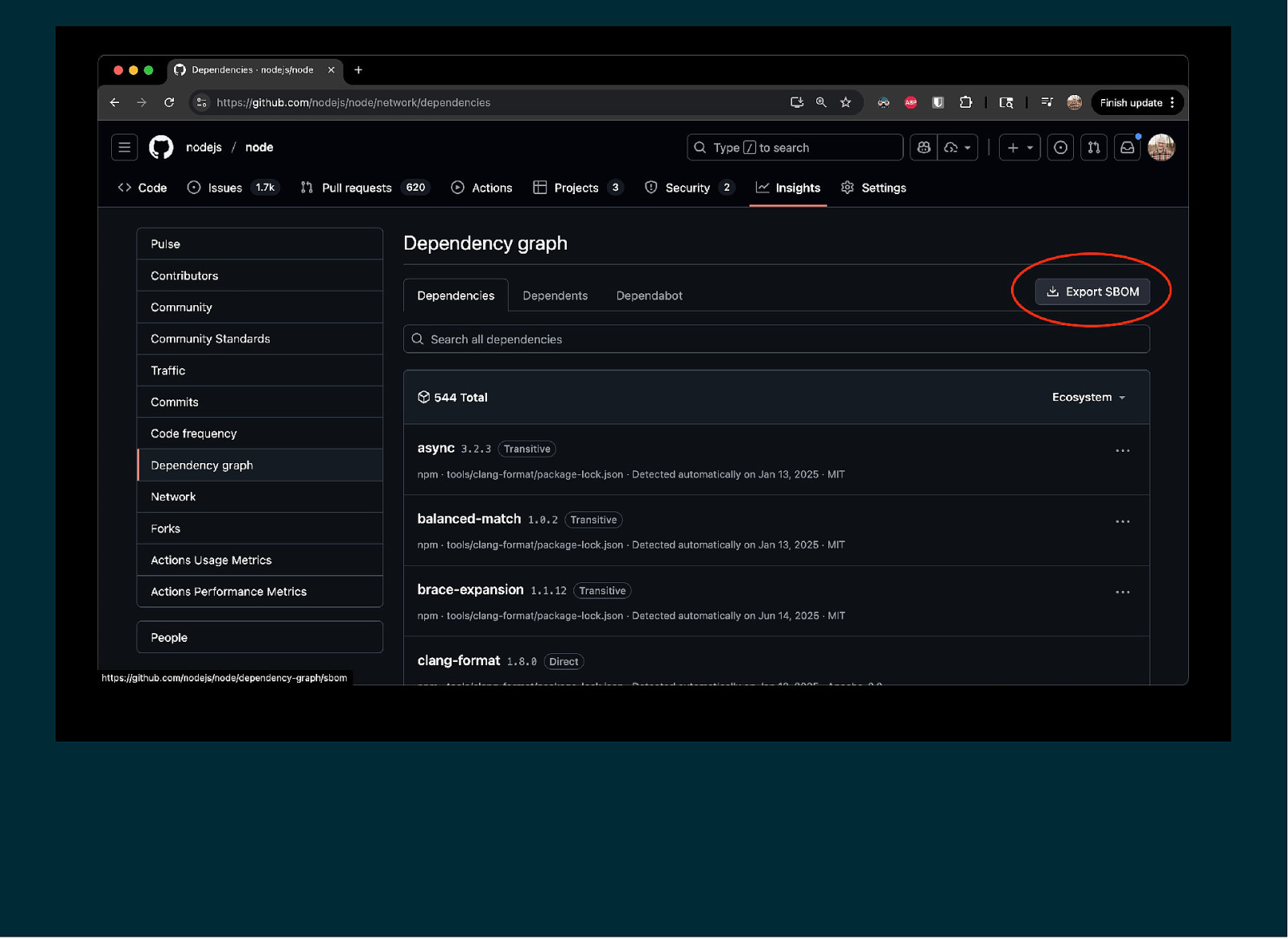Open options menu for async dependency

1122,451
